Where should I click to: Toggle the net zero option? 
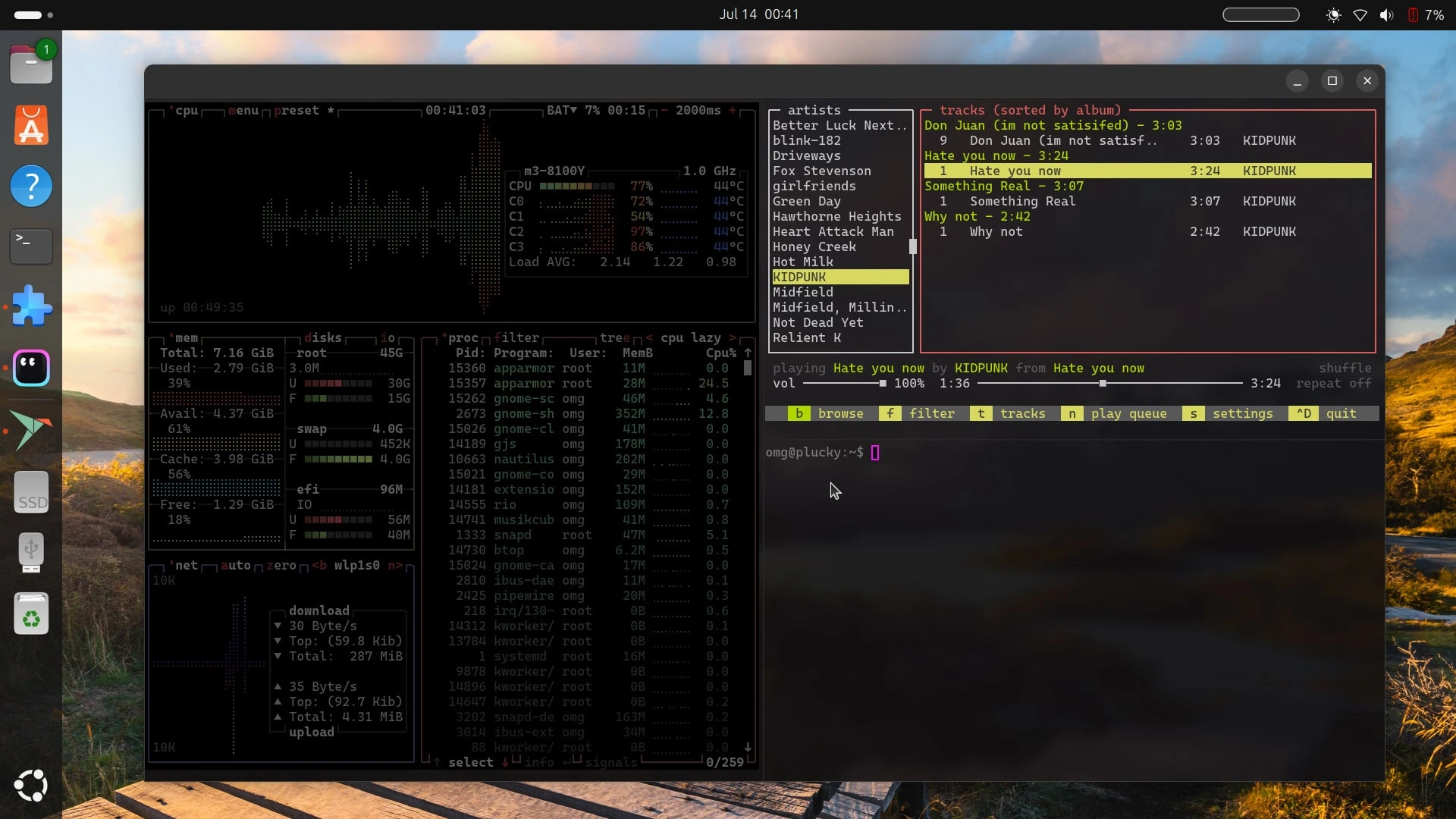tap(281, 566)
